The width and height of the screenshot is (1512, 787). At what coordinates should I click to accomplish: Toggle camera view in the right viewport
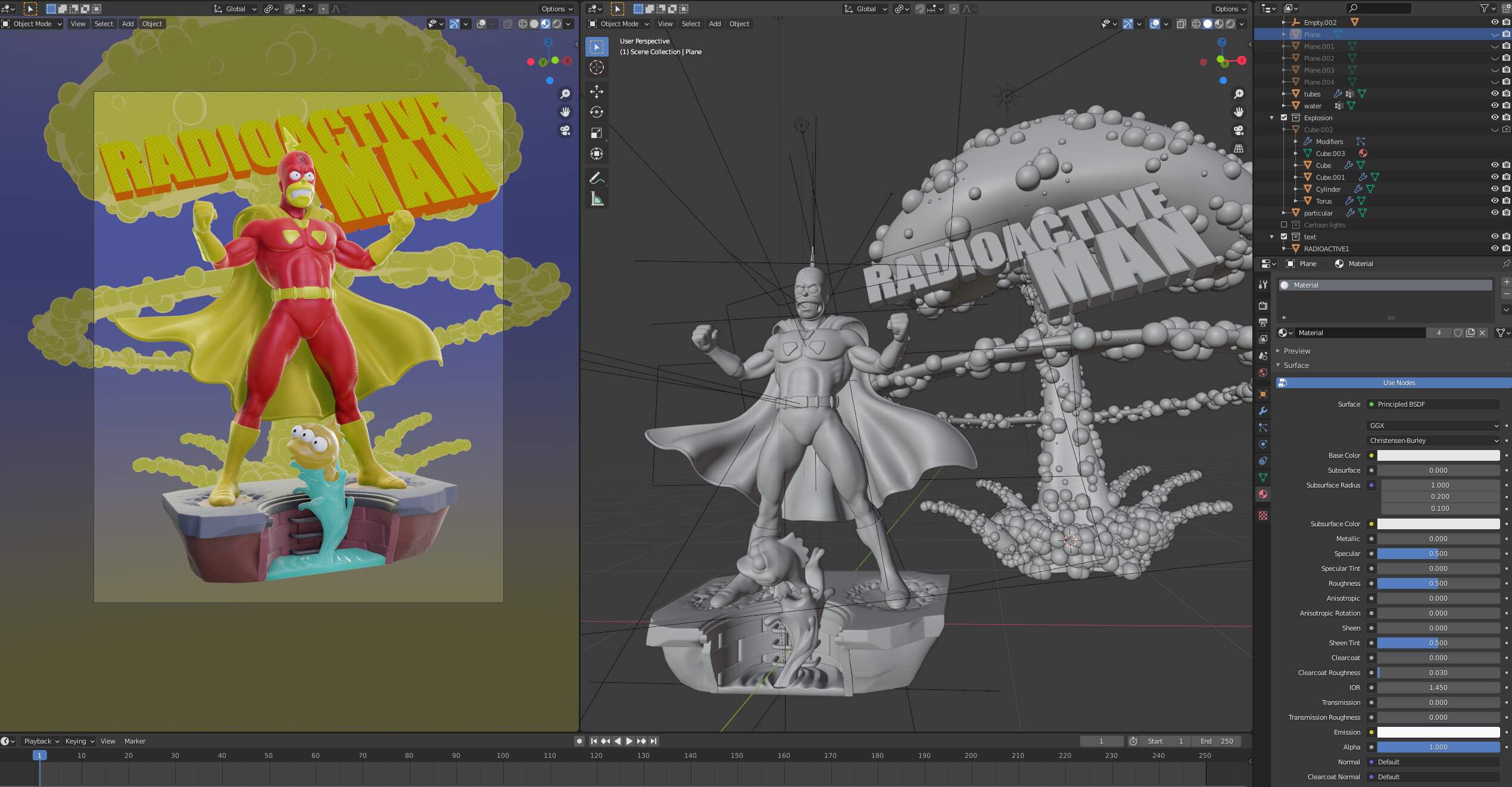click(1239, 130)
